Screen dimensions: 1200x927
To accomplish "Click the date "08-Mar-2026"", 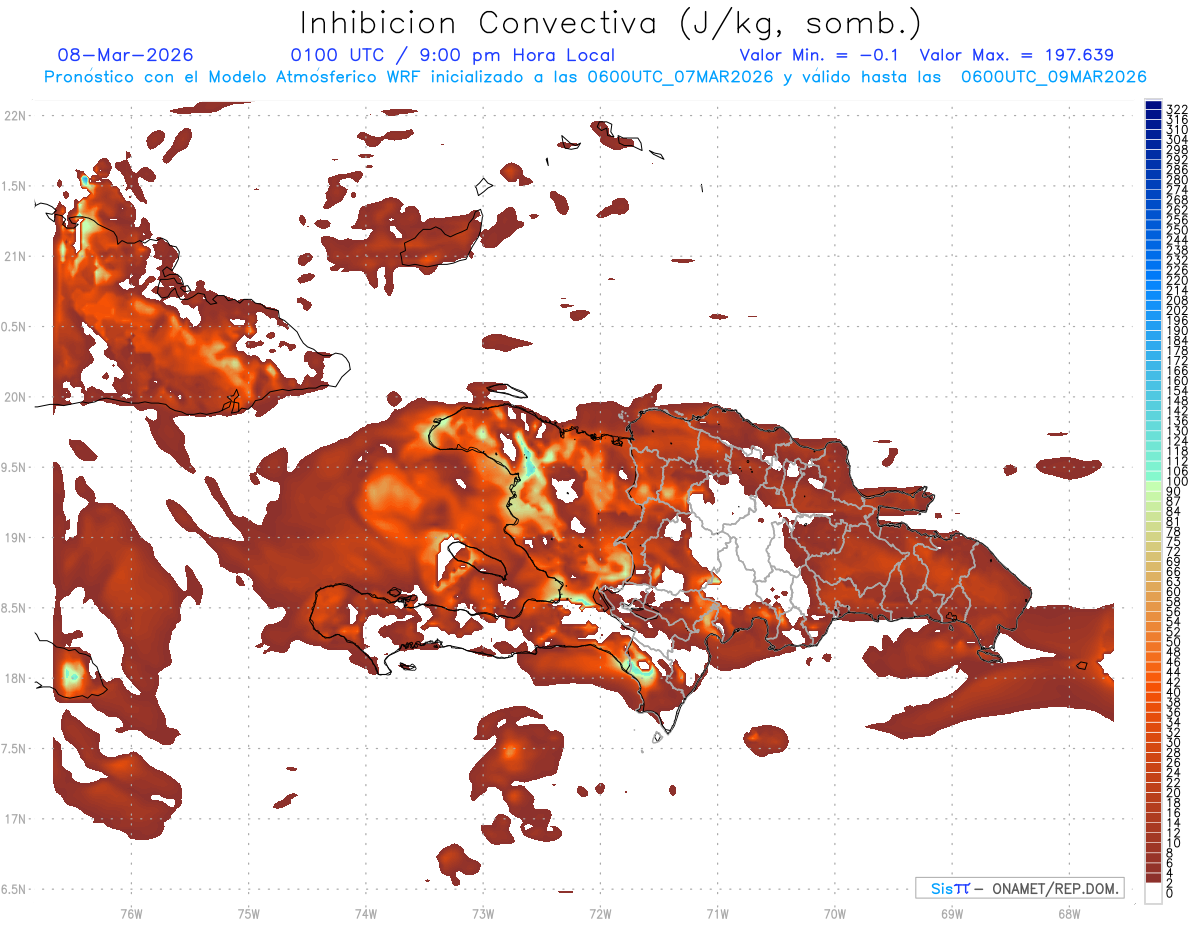I will (125, 55).
